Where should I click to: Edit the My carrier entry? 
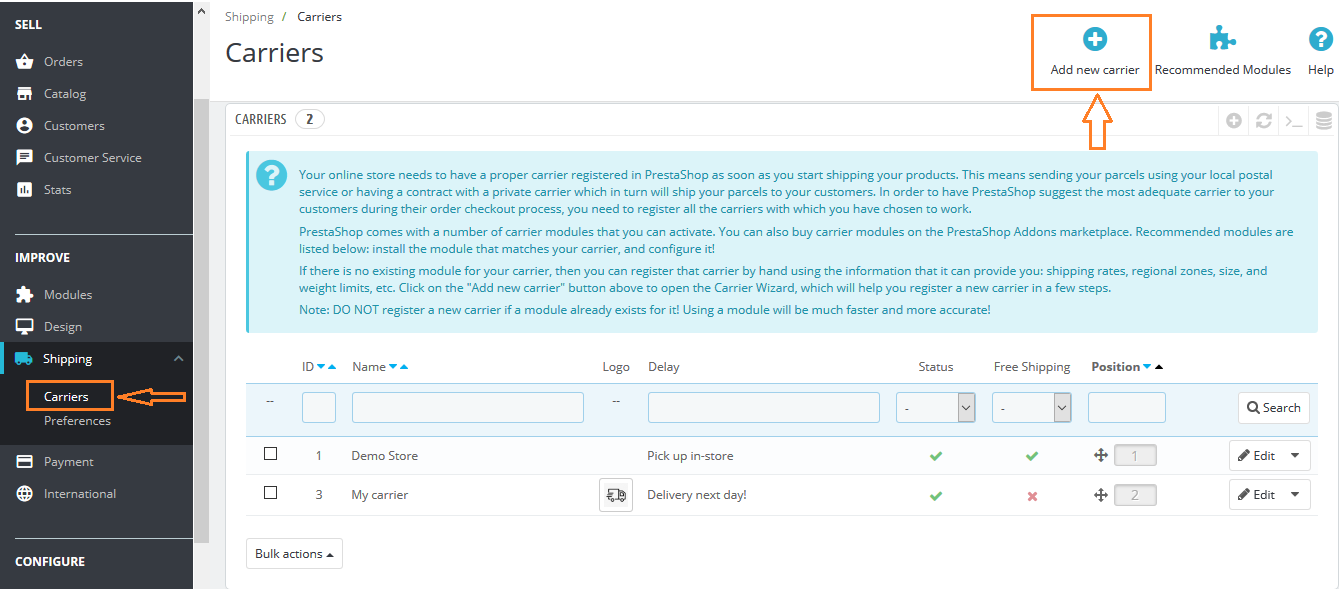pos(1257,495)
